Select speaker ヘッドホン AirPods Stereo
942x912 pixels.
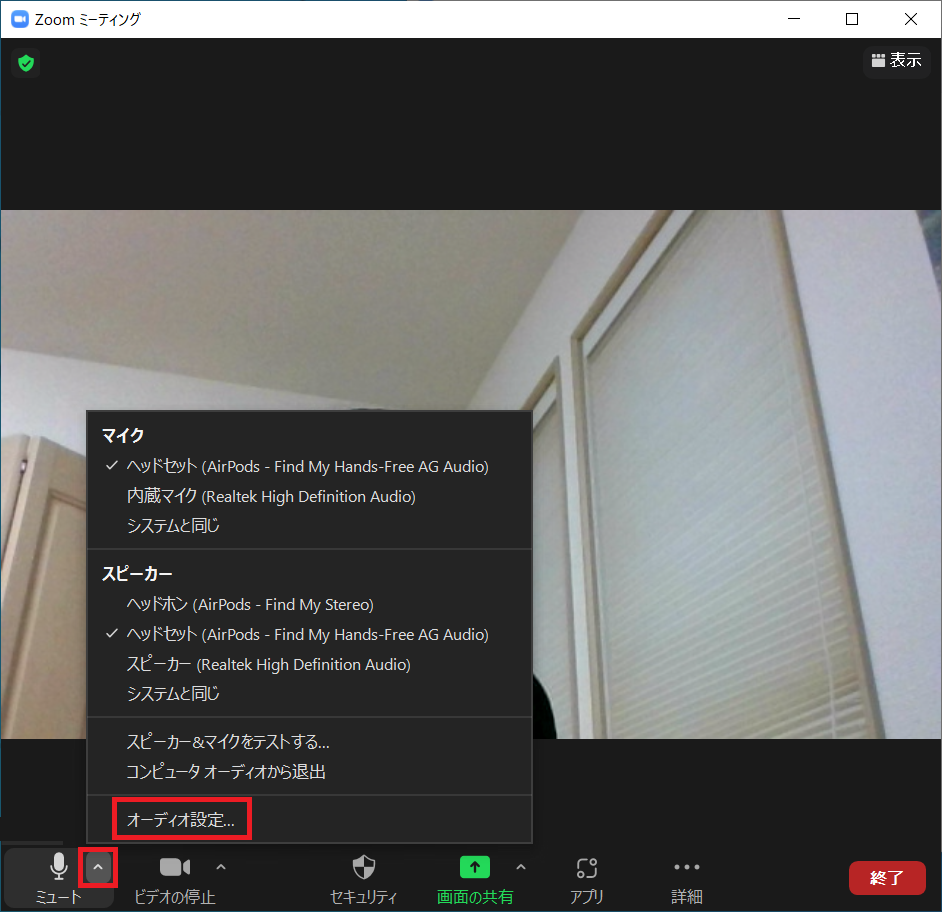(309, 604)
